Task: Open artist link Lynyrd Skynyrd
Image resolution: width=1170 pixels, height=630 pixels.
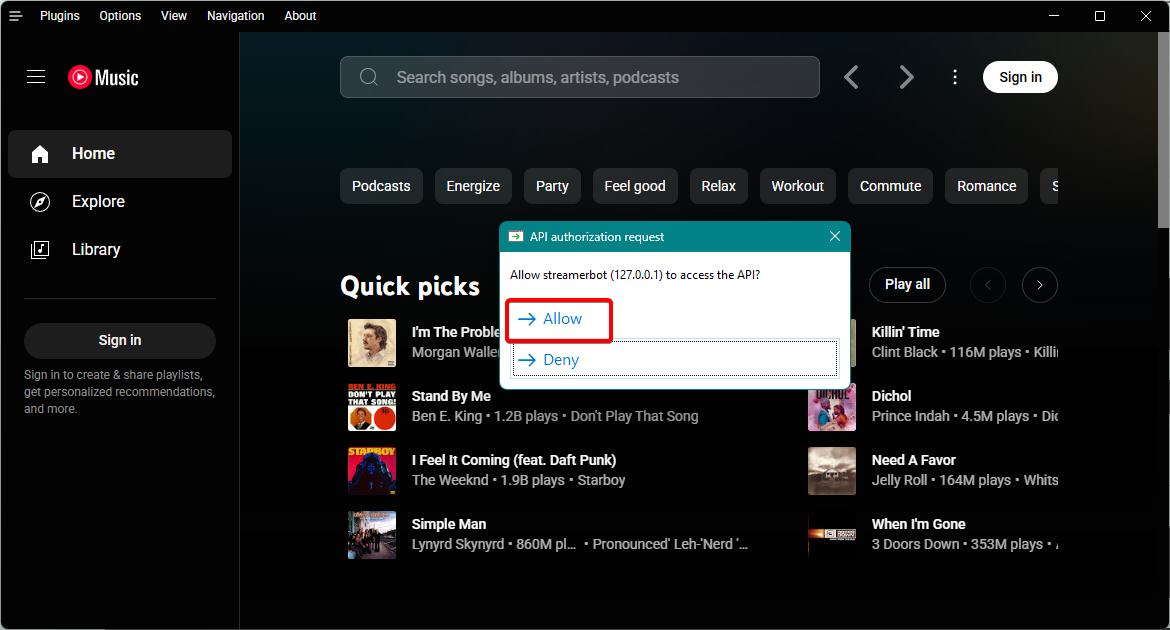Action: click(x=458, y=545)
